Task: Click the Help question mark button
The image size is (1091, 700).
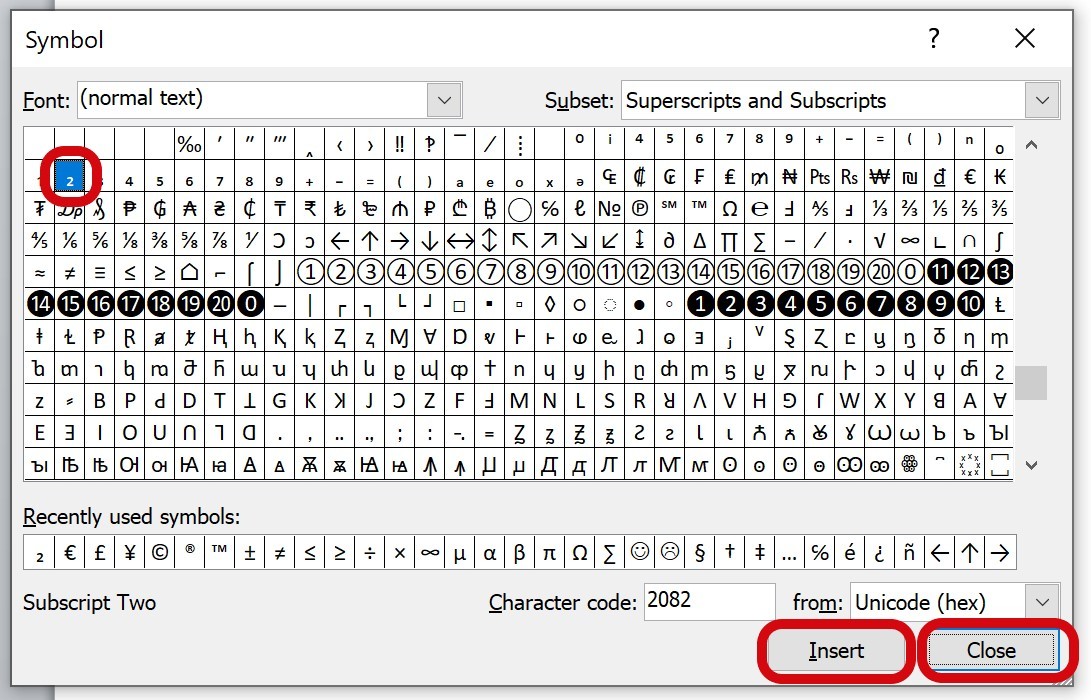Action: 934,39
